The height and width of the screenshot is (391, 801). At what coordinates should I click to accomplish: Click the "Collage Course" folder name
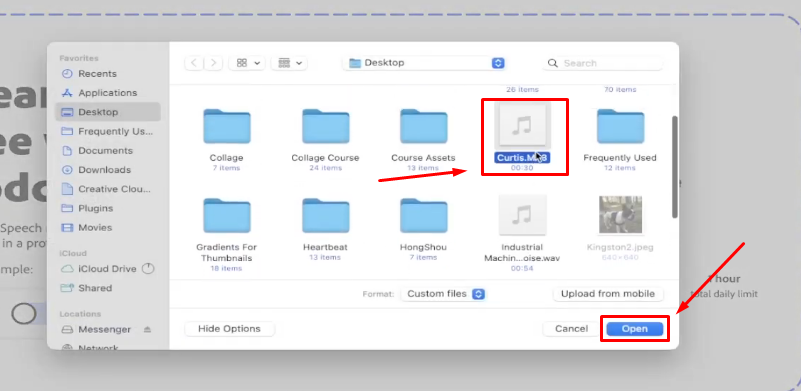click(x=325, y=158)
